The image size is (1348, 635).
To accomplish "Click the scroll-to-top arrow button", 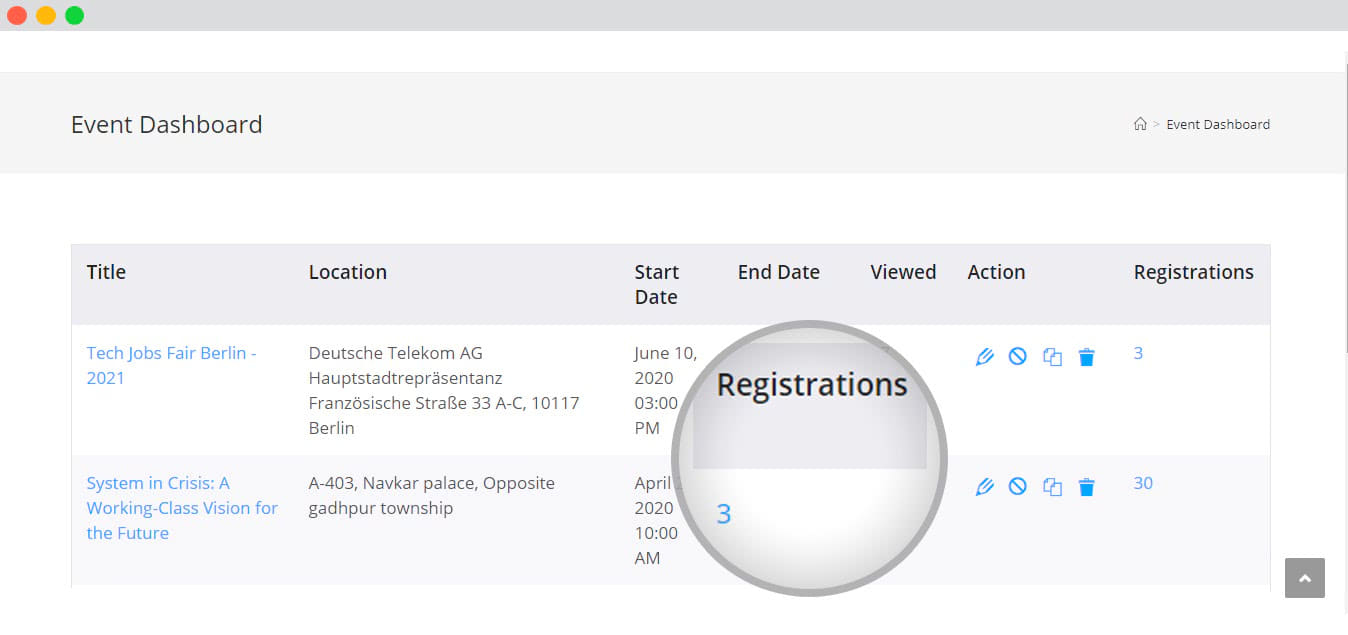I will 1304,578.
